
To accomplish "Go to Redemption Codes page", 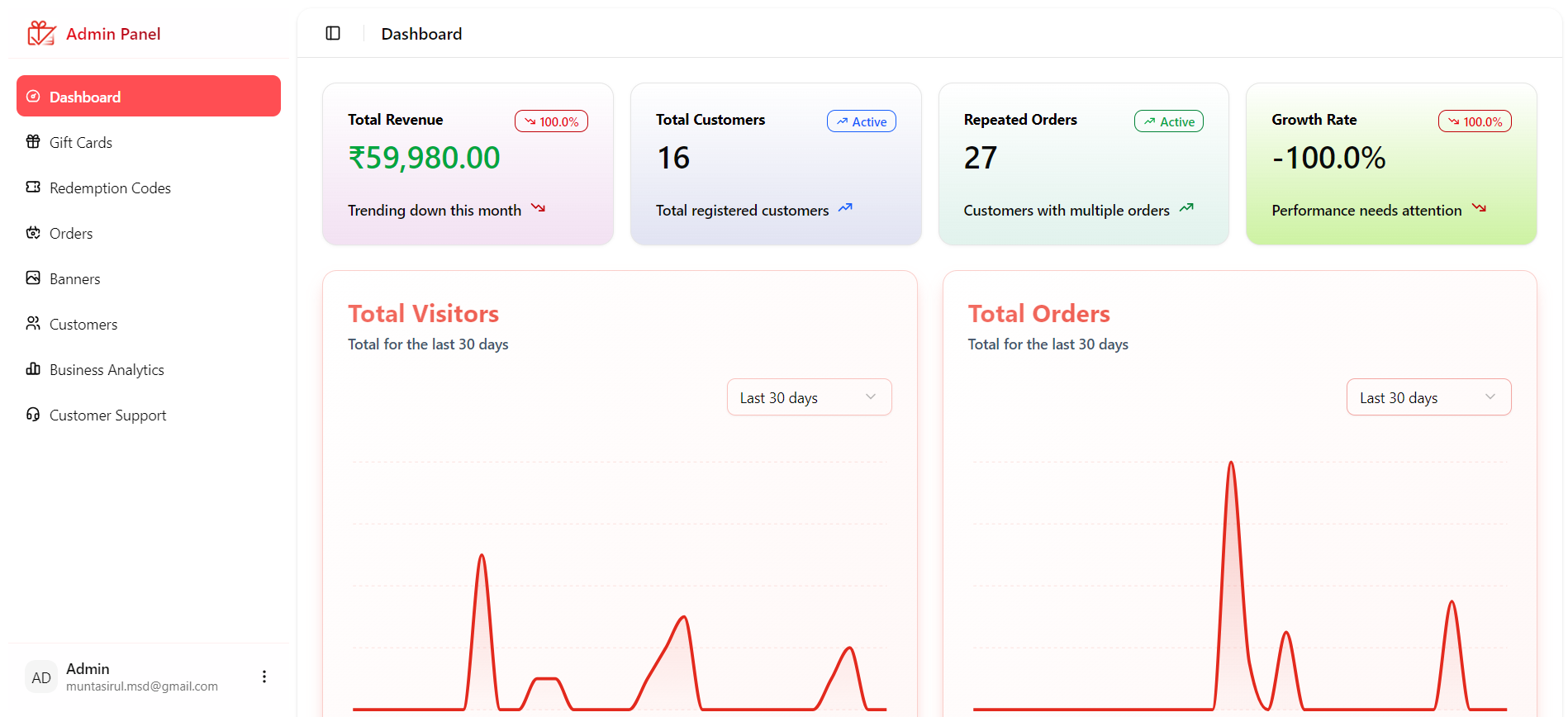I will point(149,188).
